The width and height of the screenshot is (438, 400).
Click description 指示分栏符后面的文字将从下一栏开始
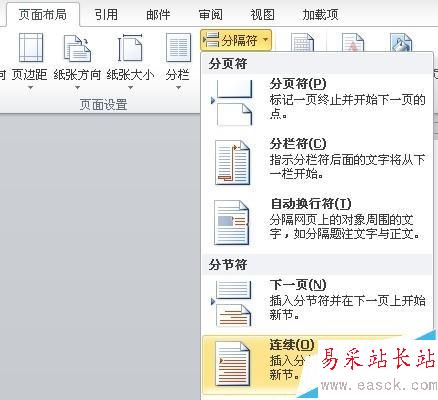pyautogui.click(x=348, y=167)
